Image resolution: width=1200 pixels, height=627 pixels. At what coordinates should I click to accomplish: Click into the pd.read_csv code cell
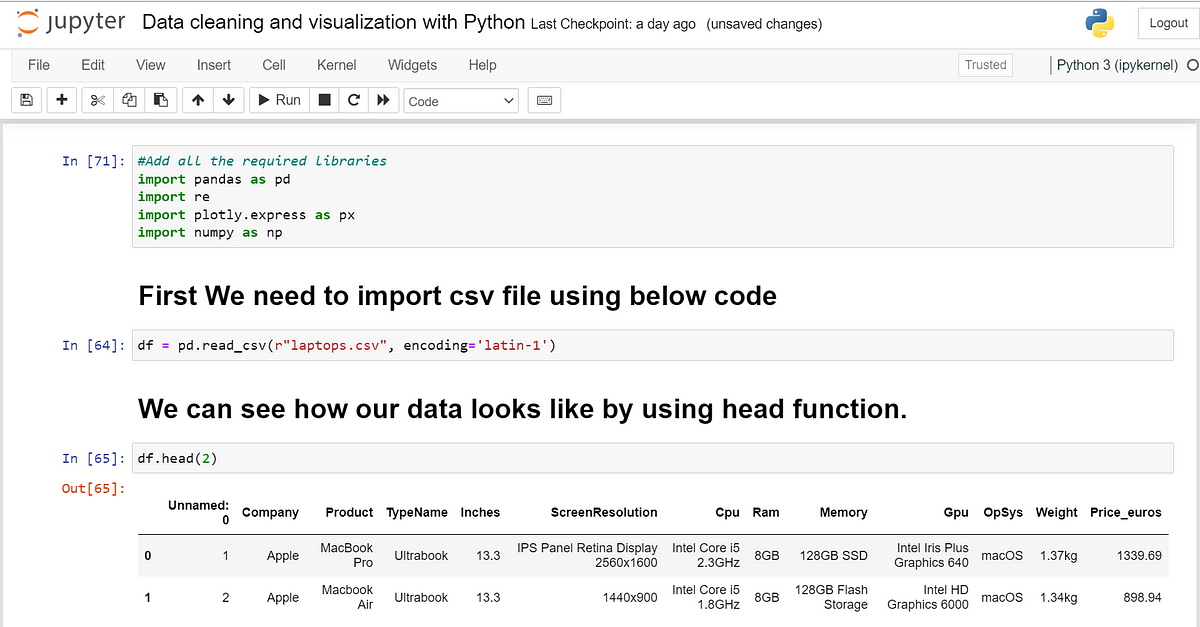click(x=653, y=345)
